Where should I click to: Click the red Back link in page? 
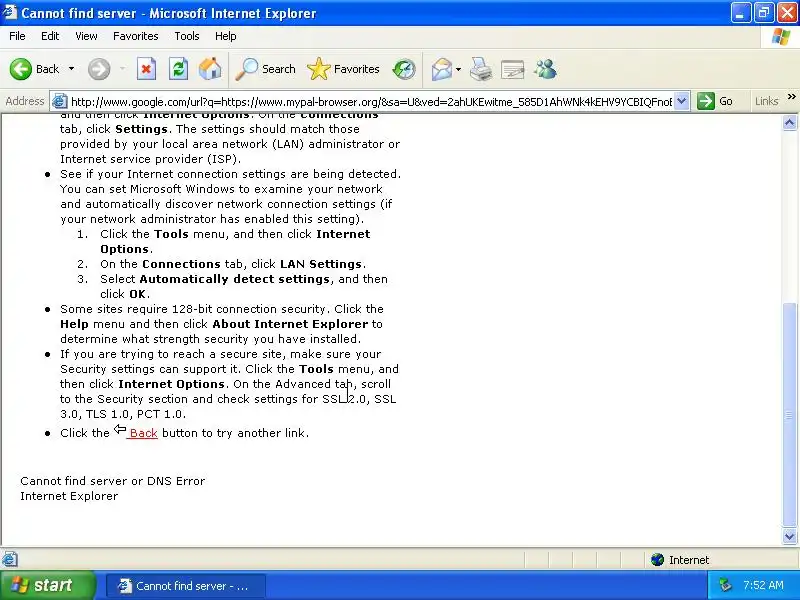pos(143,433)
